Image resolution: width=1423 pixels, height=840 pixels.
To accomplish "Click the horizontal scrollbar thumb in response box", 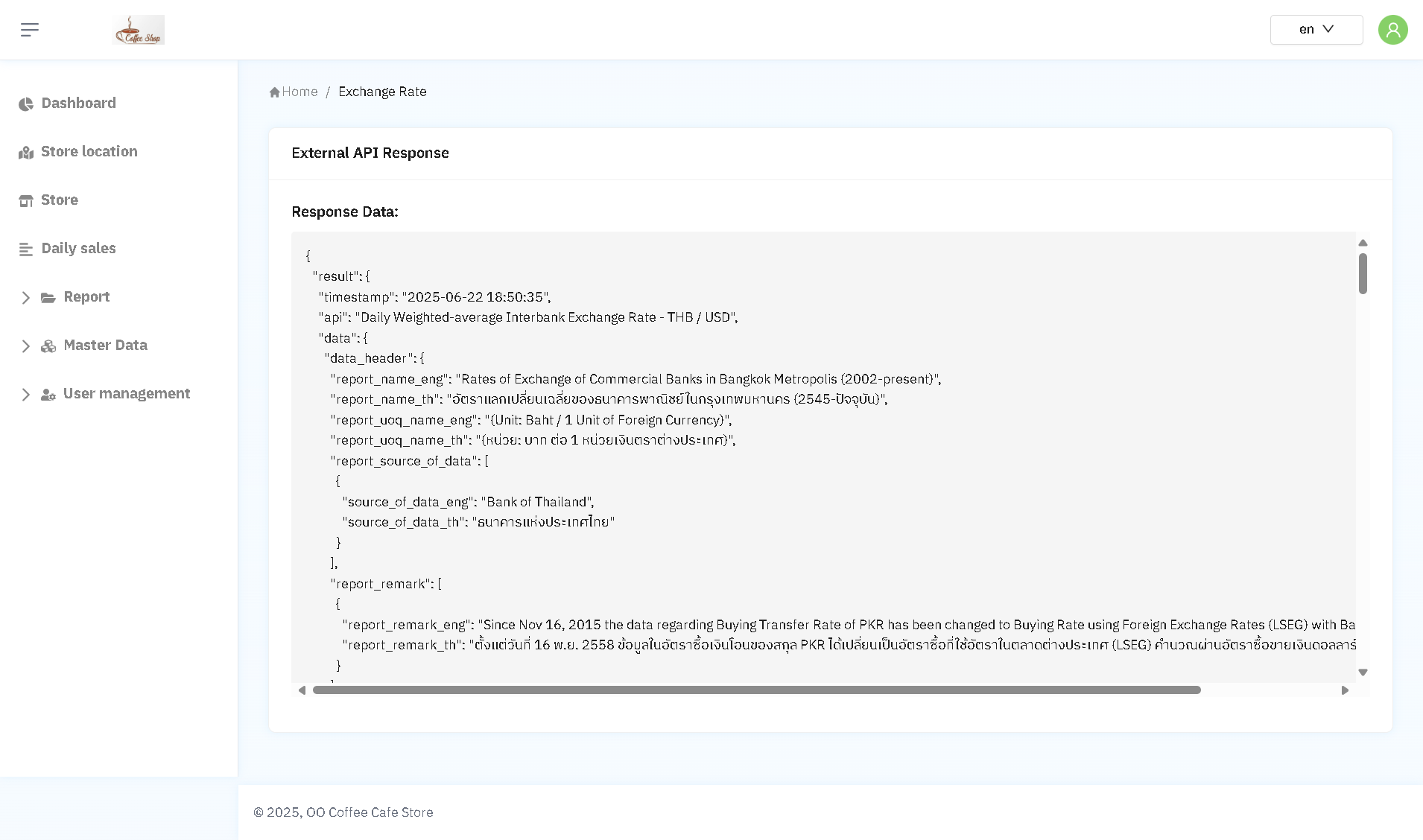I will [x=757, y=690].
